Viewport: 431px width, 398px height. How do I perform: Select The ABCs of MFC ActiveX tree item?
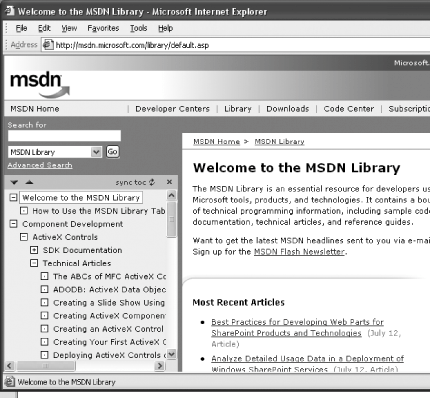[x=109, y=276]
